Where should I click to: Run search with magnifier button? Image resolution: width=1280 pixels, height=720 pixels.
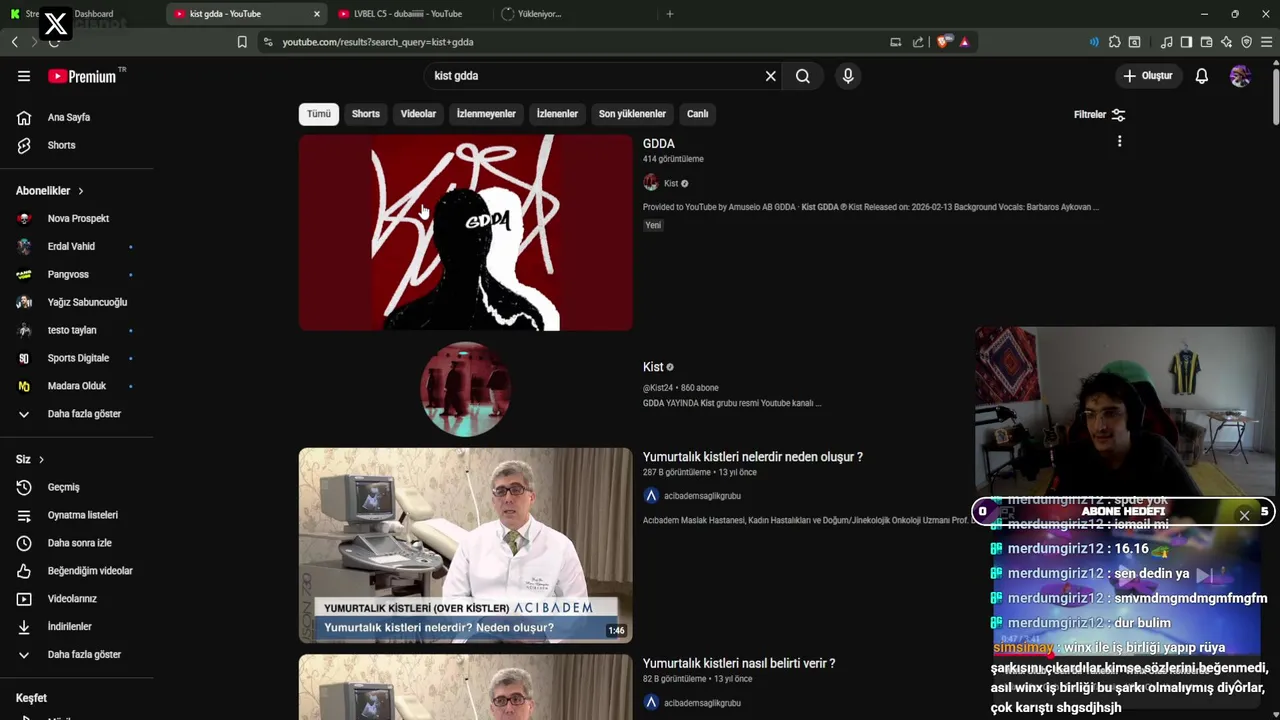(803, 76)
